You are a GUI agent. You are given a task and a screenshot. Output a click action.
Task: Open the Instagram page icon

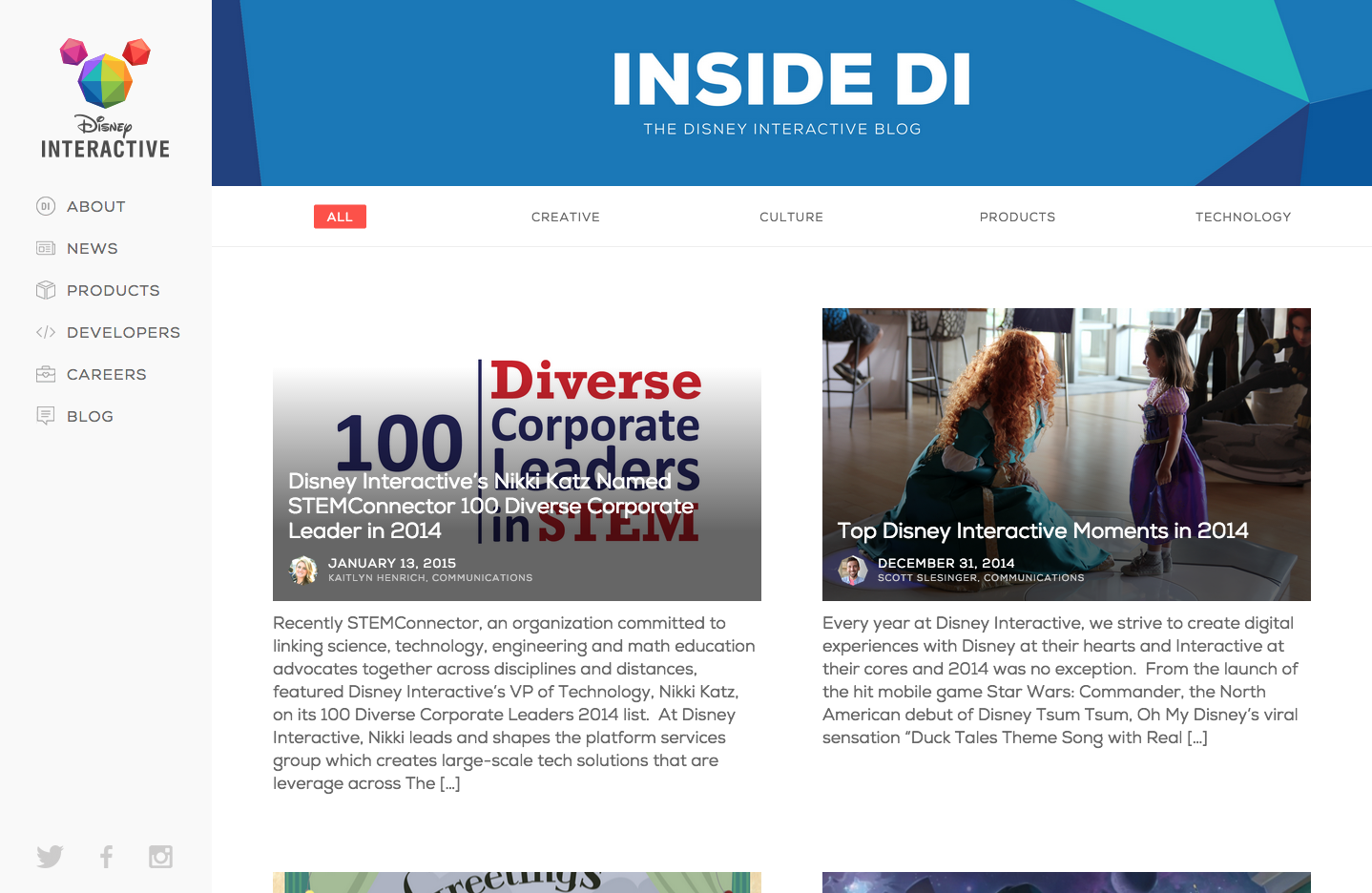[160, 856]
